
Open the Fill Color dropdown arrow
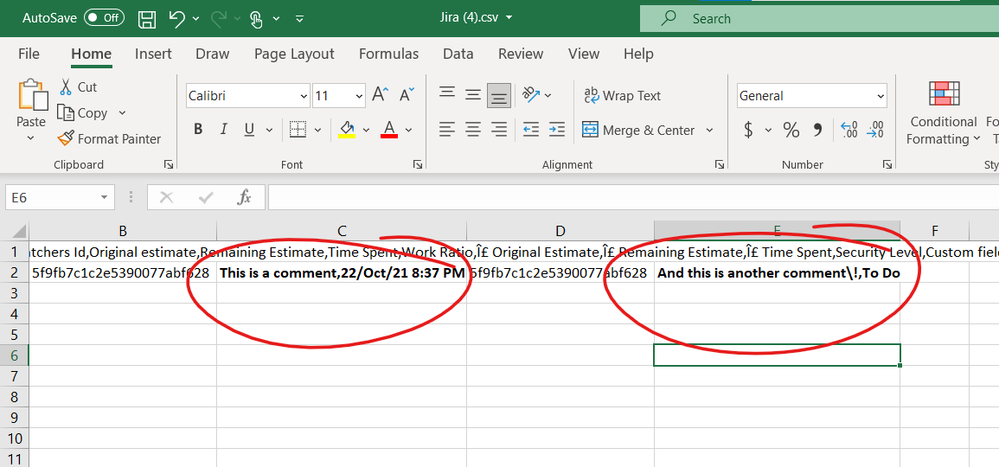pyautogui.click(x=366, y=130)
